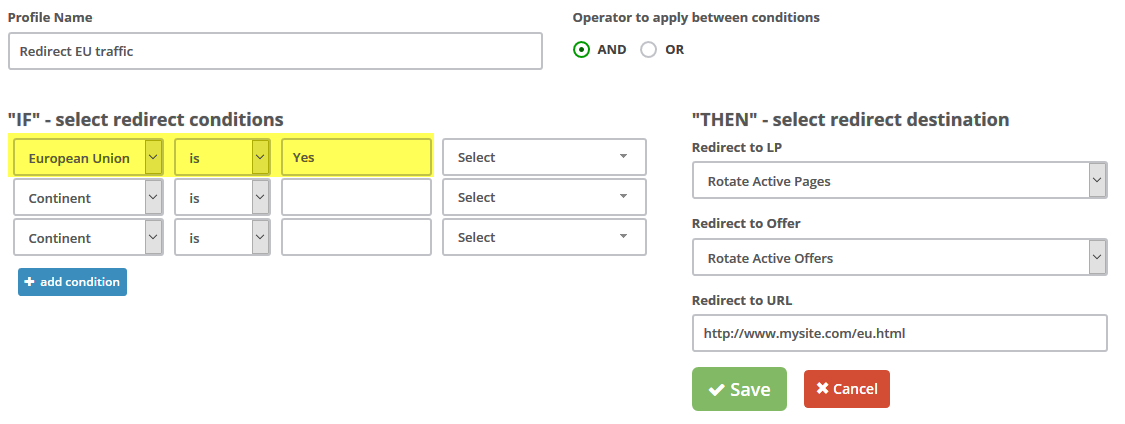Screen dimensions: 1125x424
Task: Open the European Union condition dropdown
Action: point(88,157)
